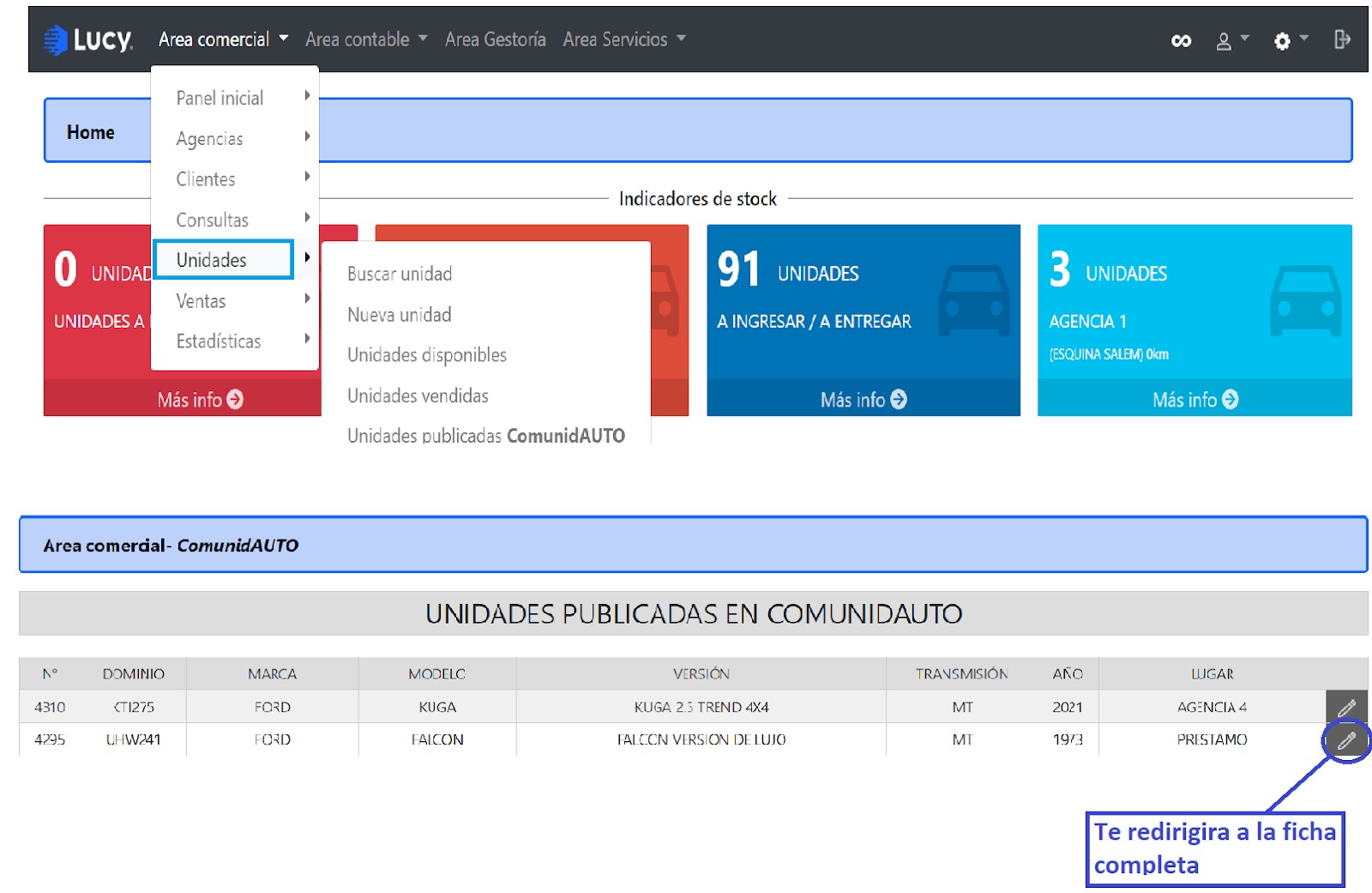
Task: Click the AÑO column header
Action: [1068, 674]
